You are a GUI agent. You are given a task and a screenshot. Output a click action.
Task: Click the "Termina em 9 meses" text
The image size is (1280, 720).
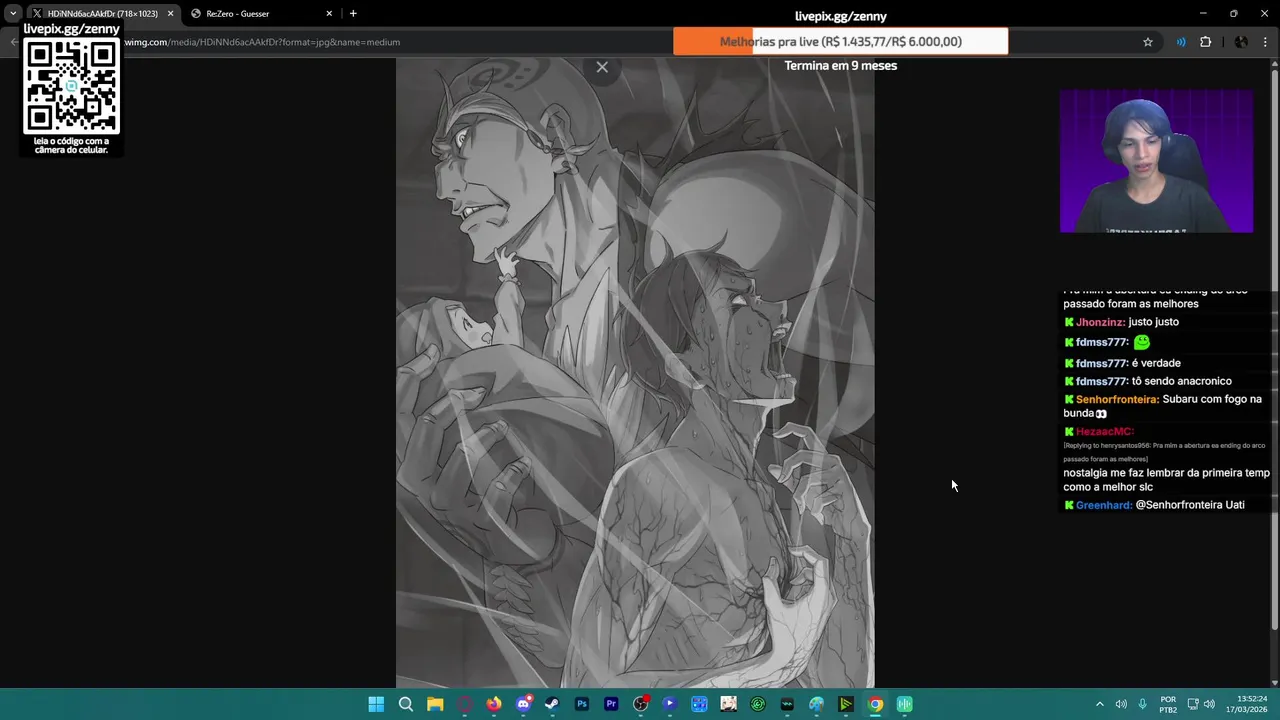pyautogui.click(x=840, y=65)
